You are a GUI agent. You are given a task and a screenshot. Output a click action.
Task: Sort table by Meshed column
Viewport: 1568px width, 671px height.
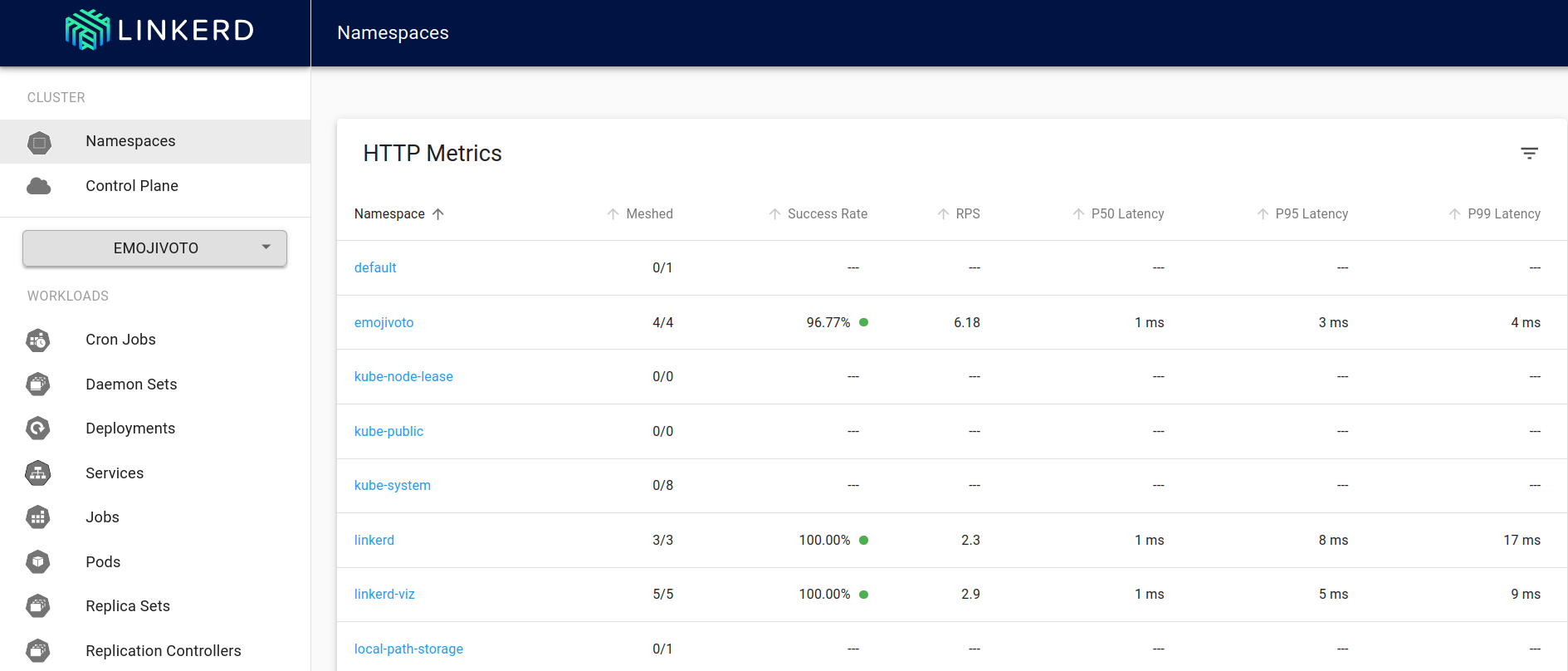click(648, 214)
